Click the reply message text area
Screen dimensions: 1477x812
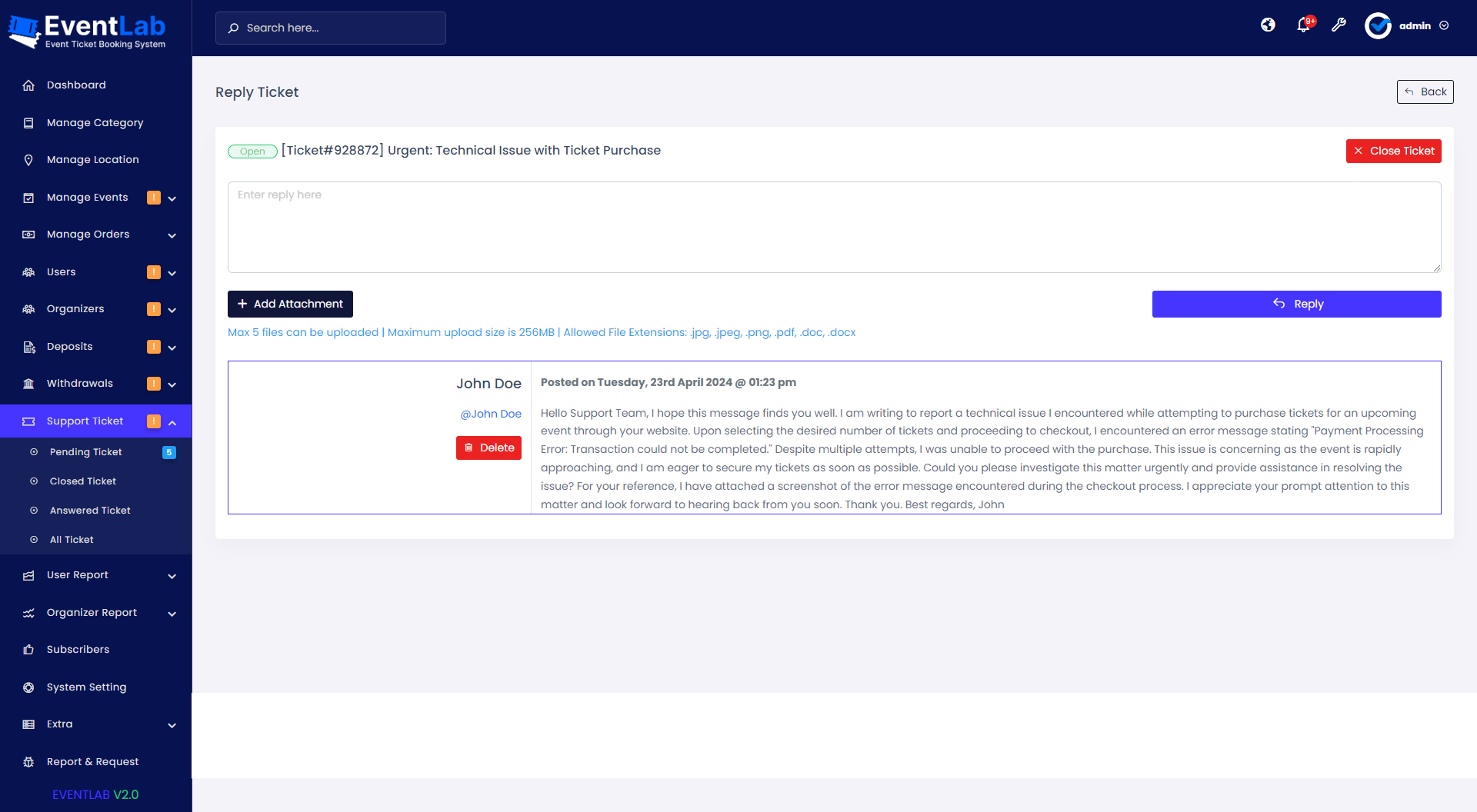(834, 227)
